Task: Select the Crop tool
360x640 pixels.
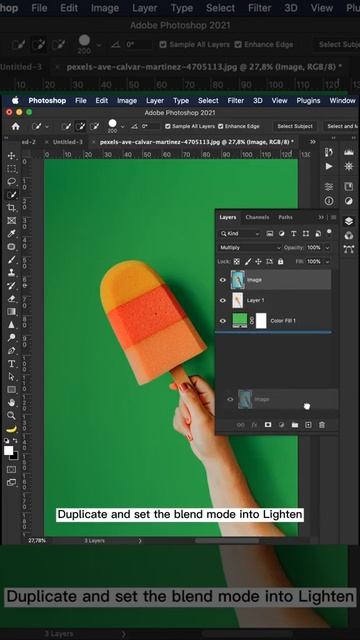Action: tap(11, 208)
